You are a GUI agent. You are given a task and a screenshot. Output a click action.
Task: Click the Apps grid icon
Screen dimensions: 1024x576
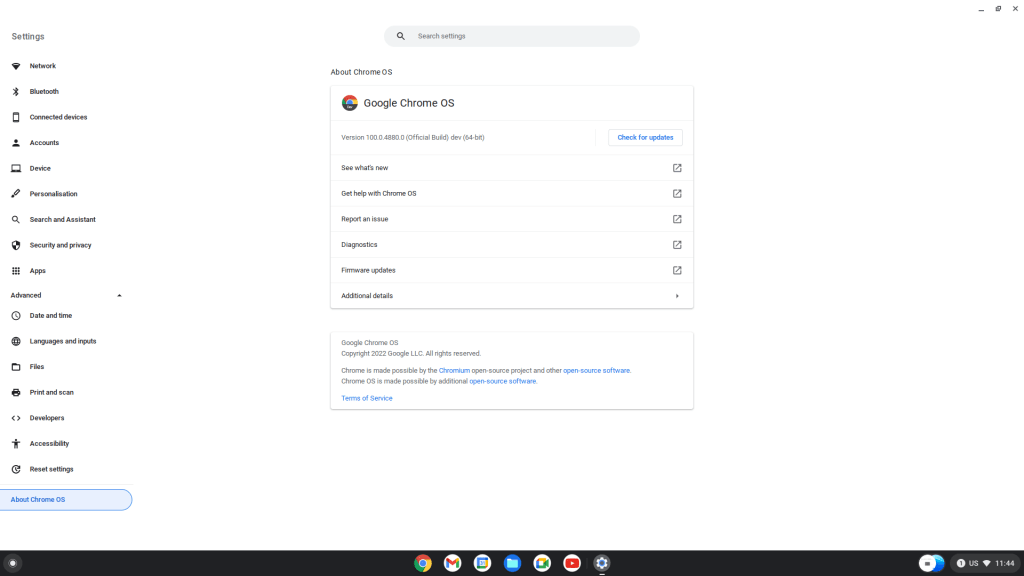[16, 270]
